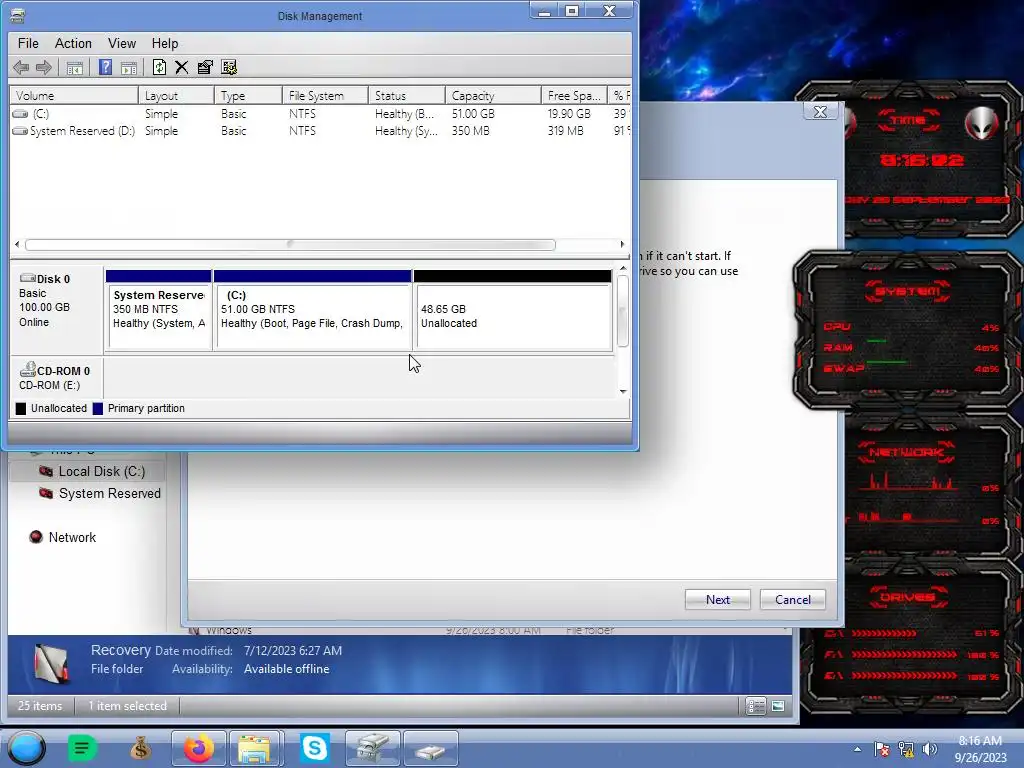This screenshot has width=1024, height=768.
Task: Select the System Reserved 350 MB partition block
Action: point(159,310)
